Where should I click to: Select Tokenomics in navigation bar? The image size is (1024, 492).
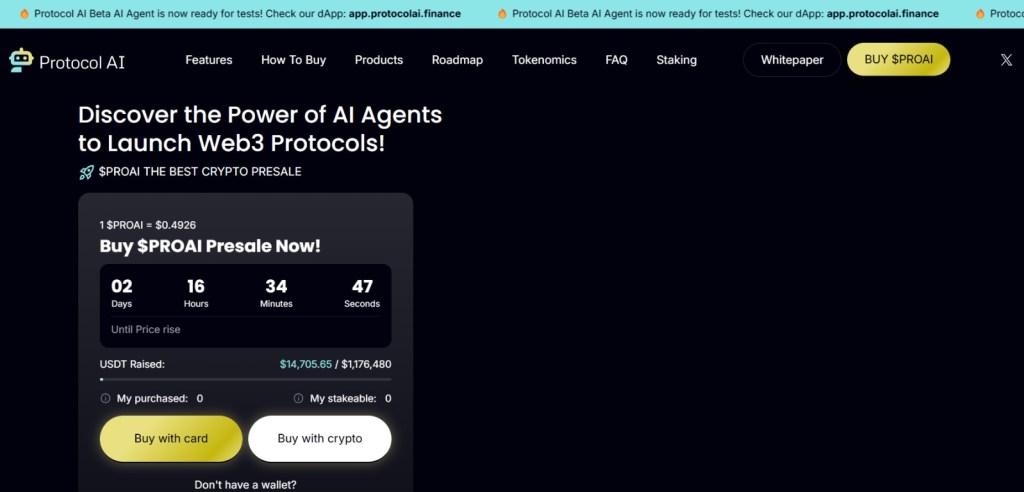point(544,60)
